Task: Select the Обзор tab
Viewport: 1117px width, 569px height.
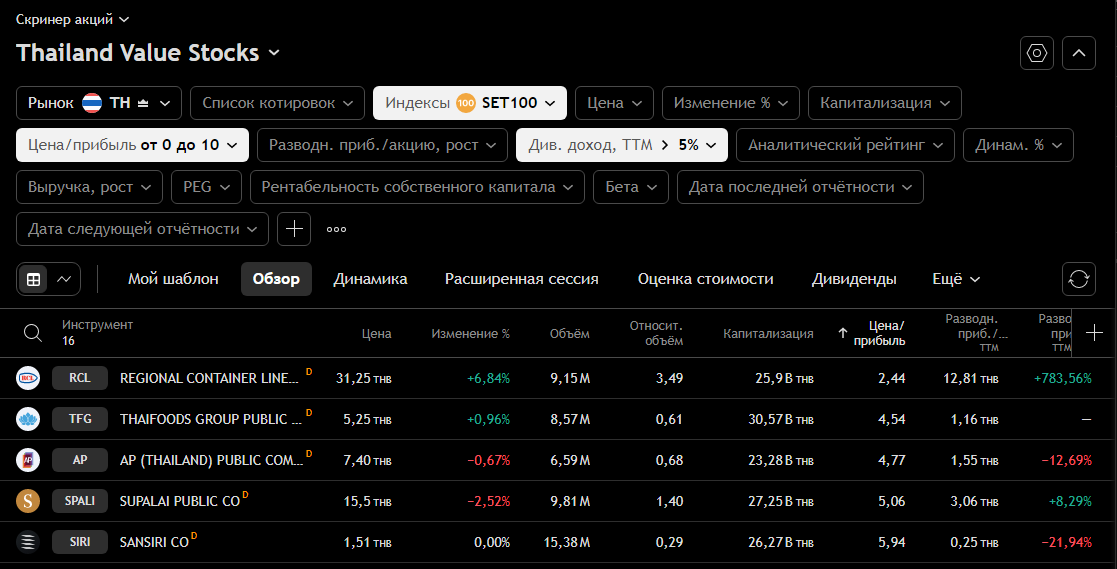Action: pos(276,279)
